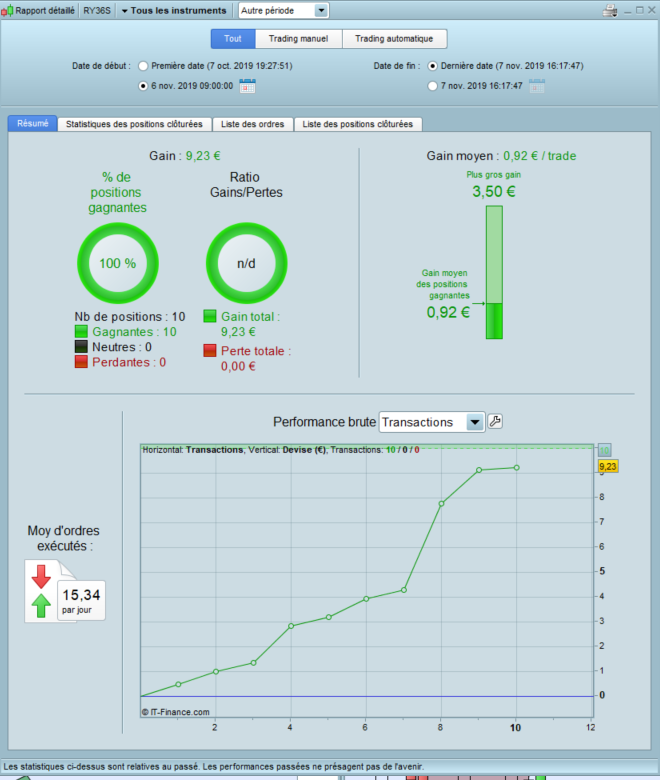The height and width of the screenshot is (780, 660).
Task: Click the last point on performance curve
Action: click(517, 468)
